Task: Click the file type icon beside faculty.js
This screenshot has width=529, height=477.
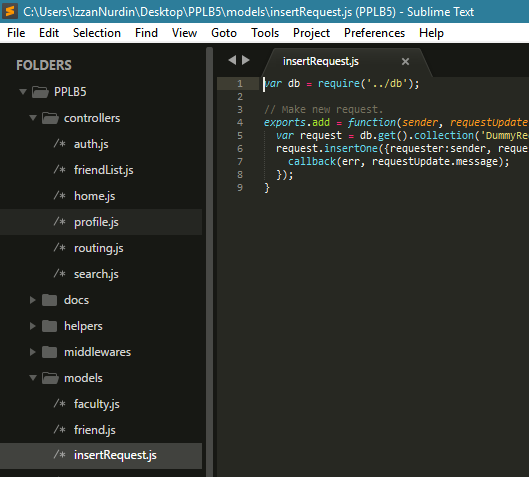Action: click(x=60, y=404)
